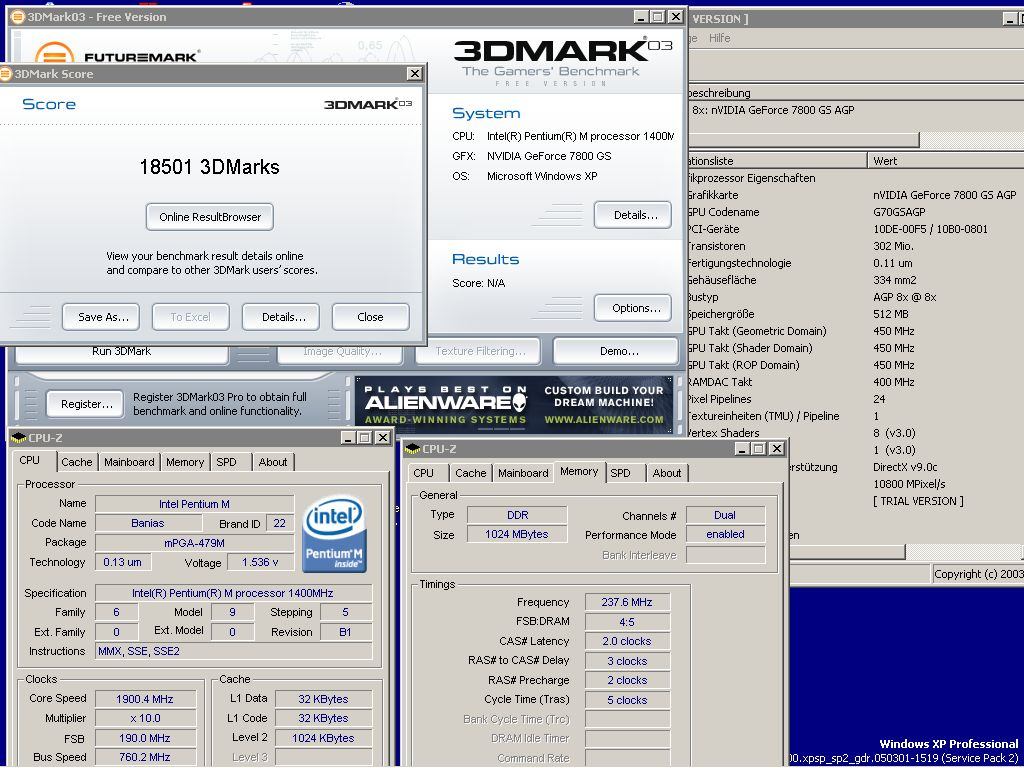Select Bustyp value AGP 8x @ 8x
This screenshot has width=1024, height=768.
904,297
